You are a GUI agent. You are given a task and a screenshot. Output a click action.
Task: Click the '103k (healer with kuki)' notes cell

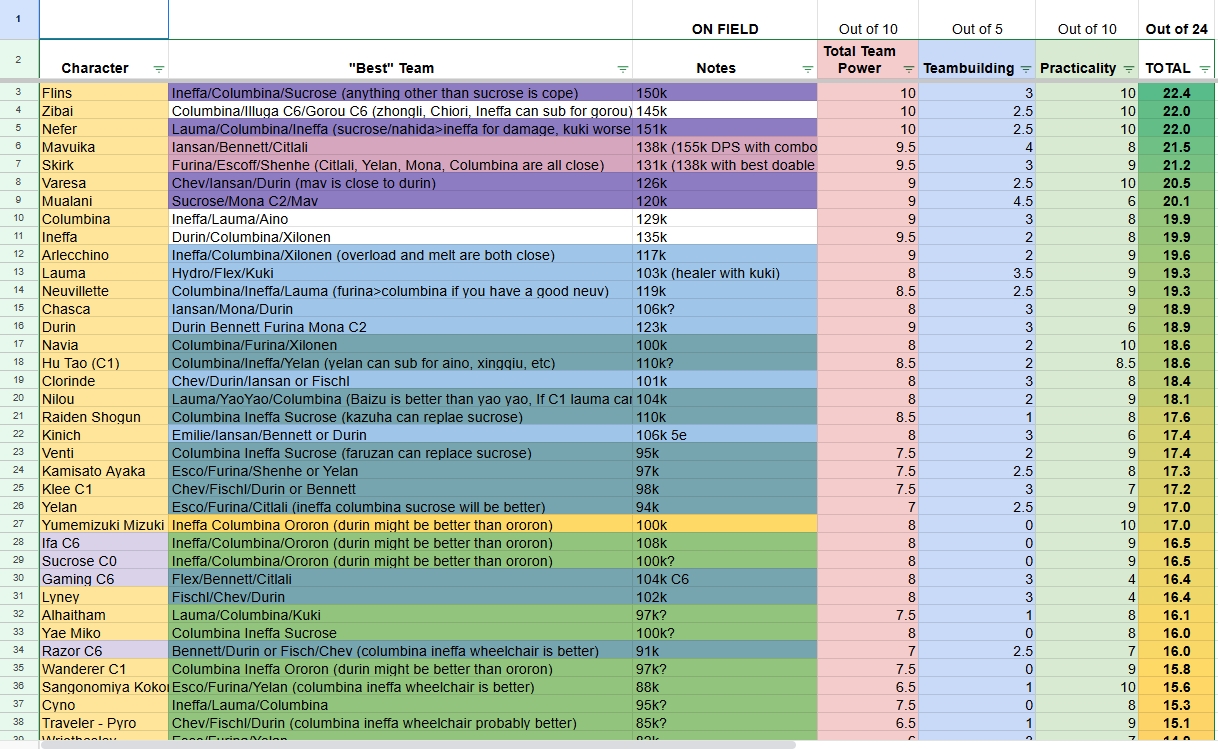pos(725,273)
